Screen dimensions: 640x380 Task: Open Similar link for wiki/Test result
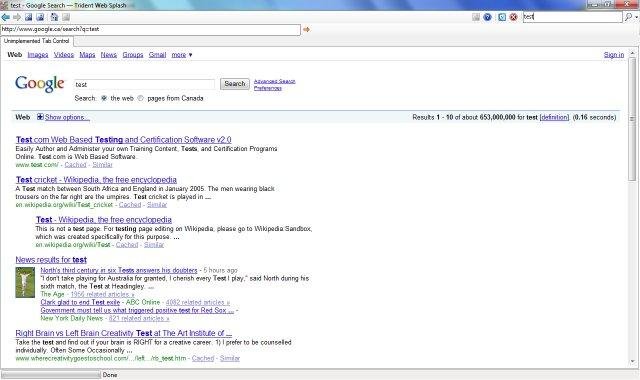[x=154, y=245]
